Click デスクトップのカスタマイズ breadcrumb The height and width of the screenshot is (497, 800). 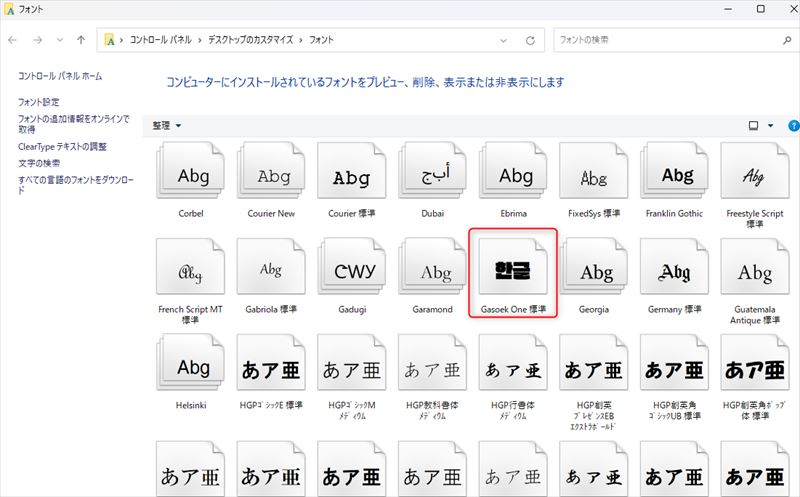pyautogui.click(x=251, y=40)
